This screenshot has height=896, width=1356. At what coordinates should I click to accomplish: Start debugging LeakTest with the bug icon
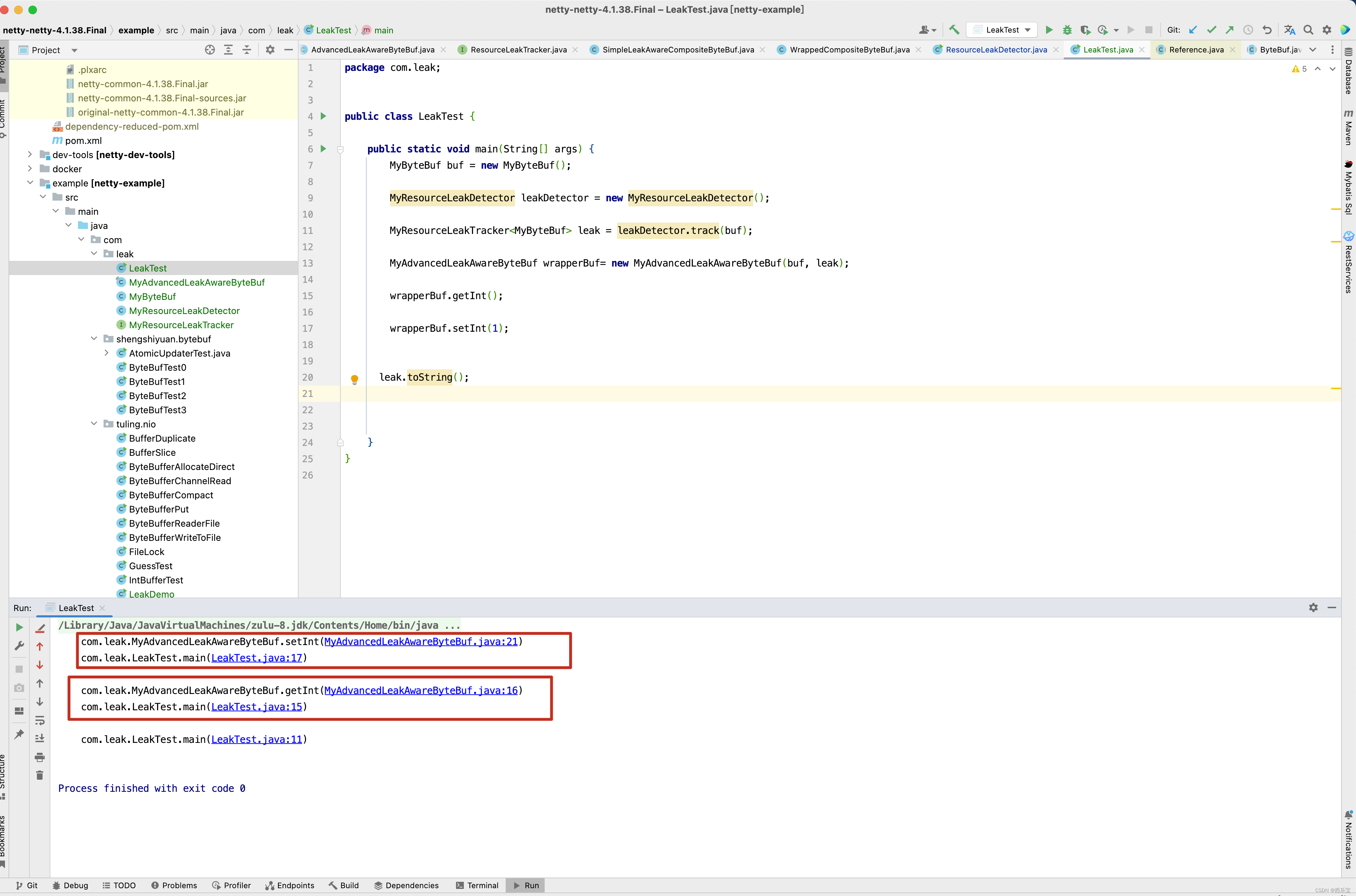click(1067, 30)
